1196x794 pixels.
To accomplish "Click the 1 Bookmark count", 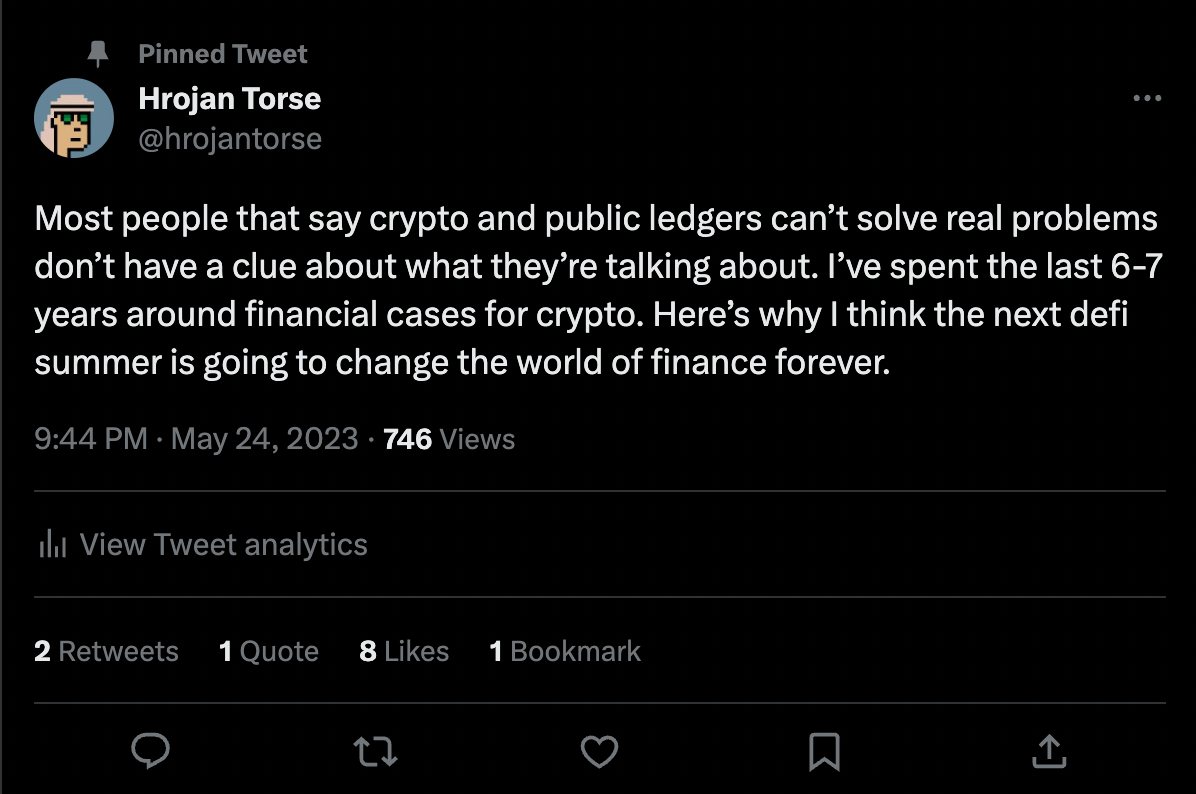I will (564, 652).
